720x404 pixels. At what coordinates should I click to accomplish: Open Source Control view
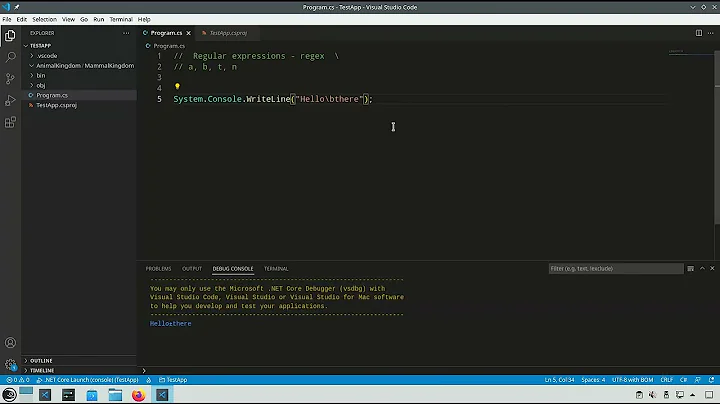click(10, 79)
